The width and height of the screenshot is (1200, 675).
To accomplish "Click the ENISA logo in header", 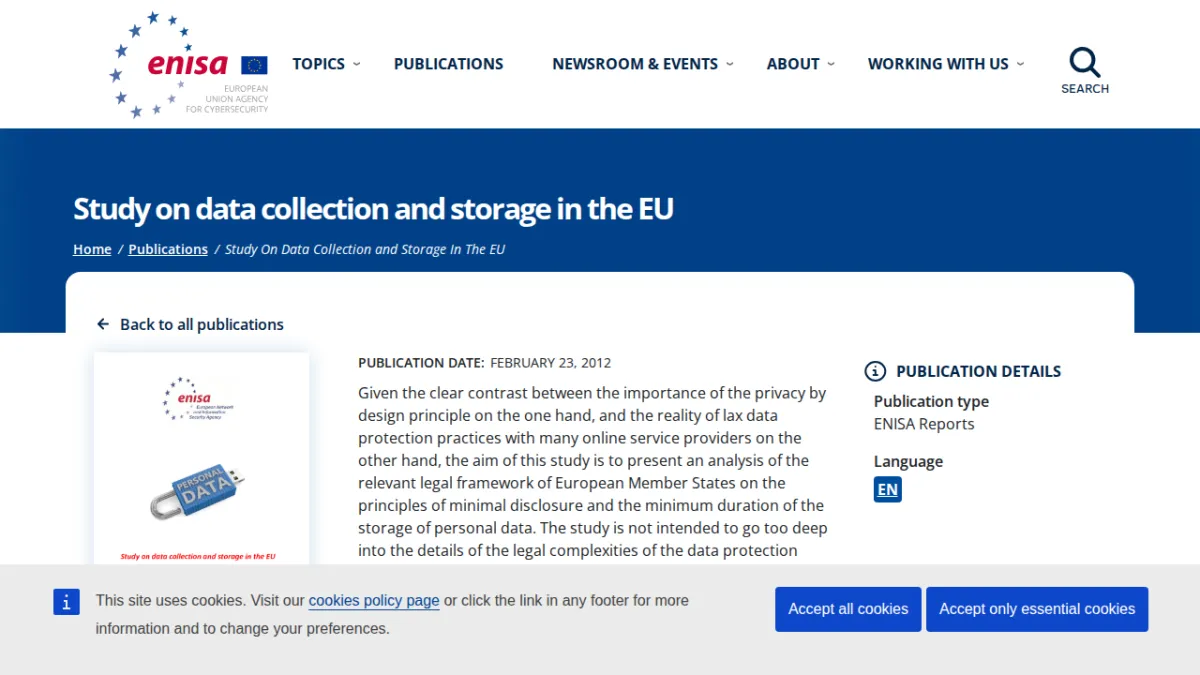I will [x=188, y=65].
